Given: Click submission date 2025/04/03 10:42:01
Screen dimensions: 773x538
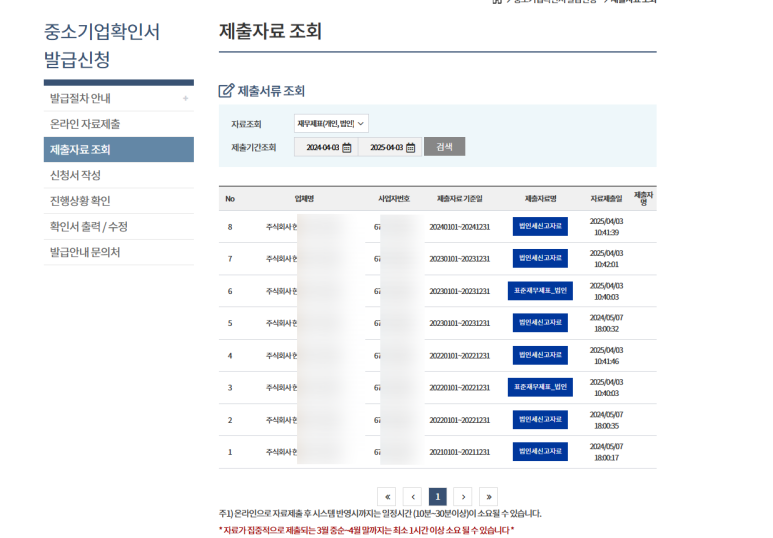Looking at the screenshot, I should coord(606,259).
